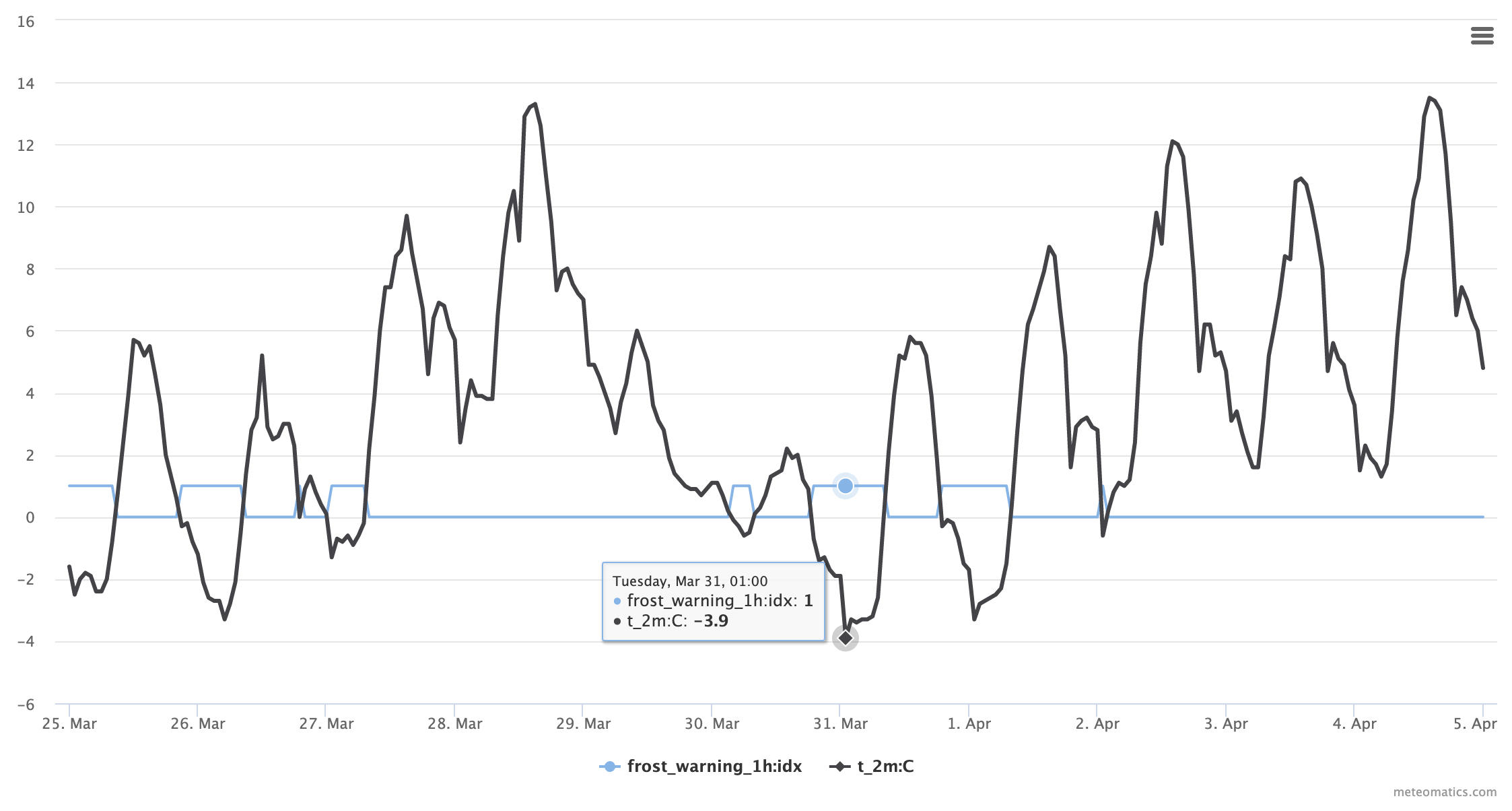Click the y-axis label 16
Screen dimensions: 1512x811
pos(26,22)
